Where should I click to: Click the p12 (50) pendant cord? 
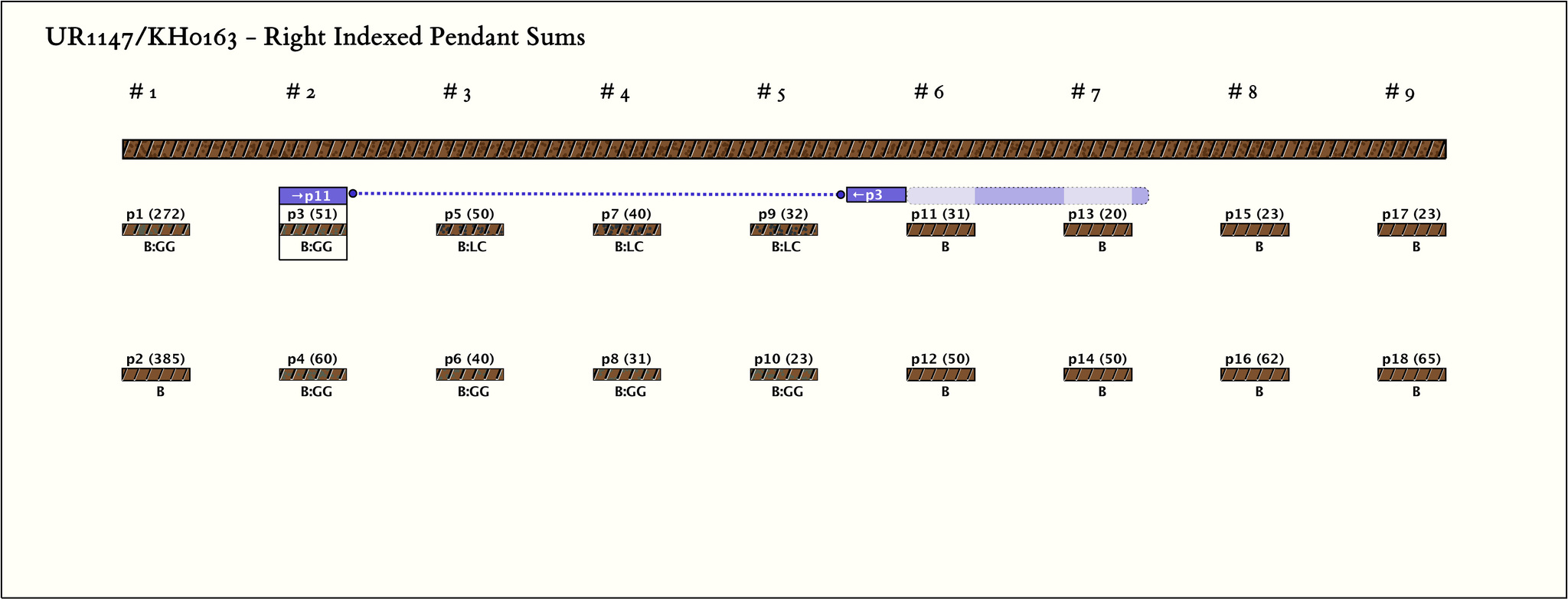pyautogui.click(x=941, y=375)
